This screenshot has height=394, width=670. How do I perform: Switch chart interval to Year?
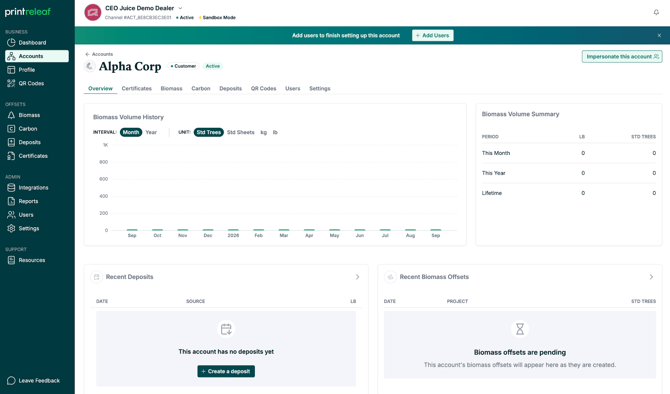point(151,132)
